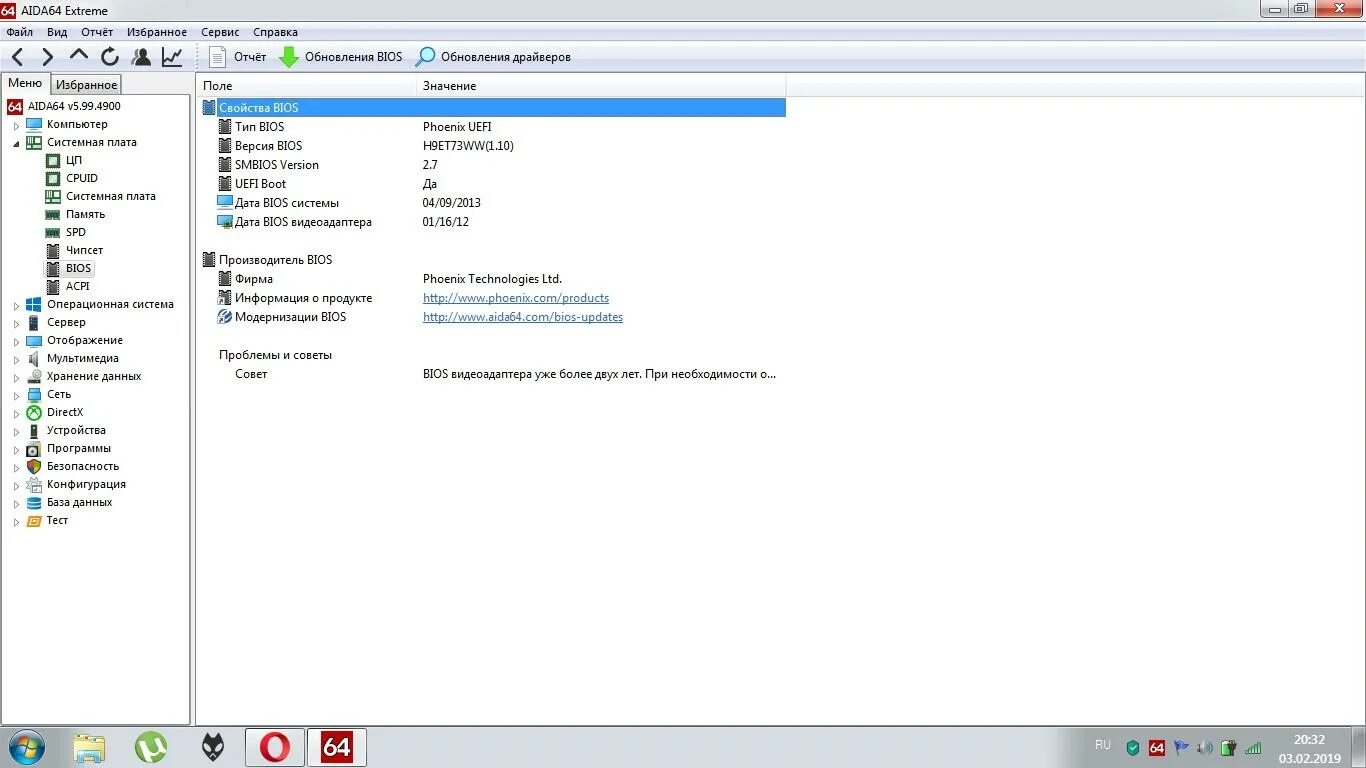Select CPUID in the sidebar tree

[81, 178]
